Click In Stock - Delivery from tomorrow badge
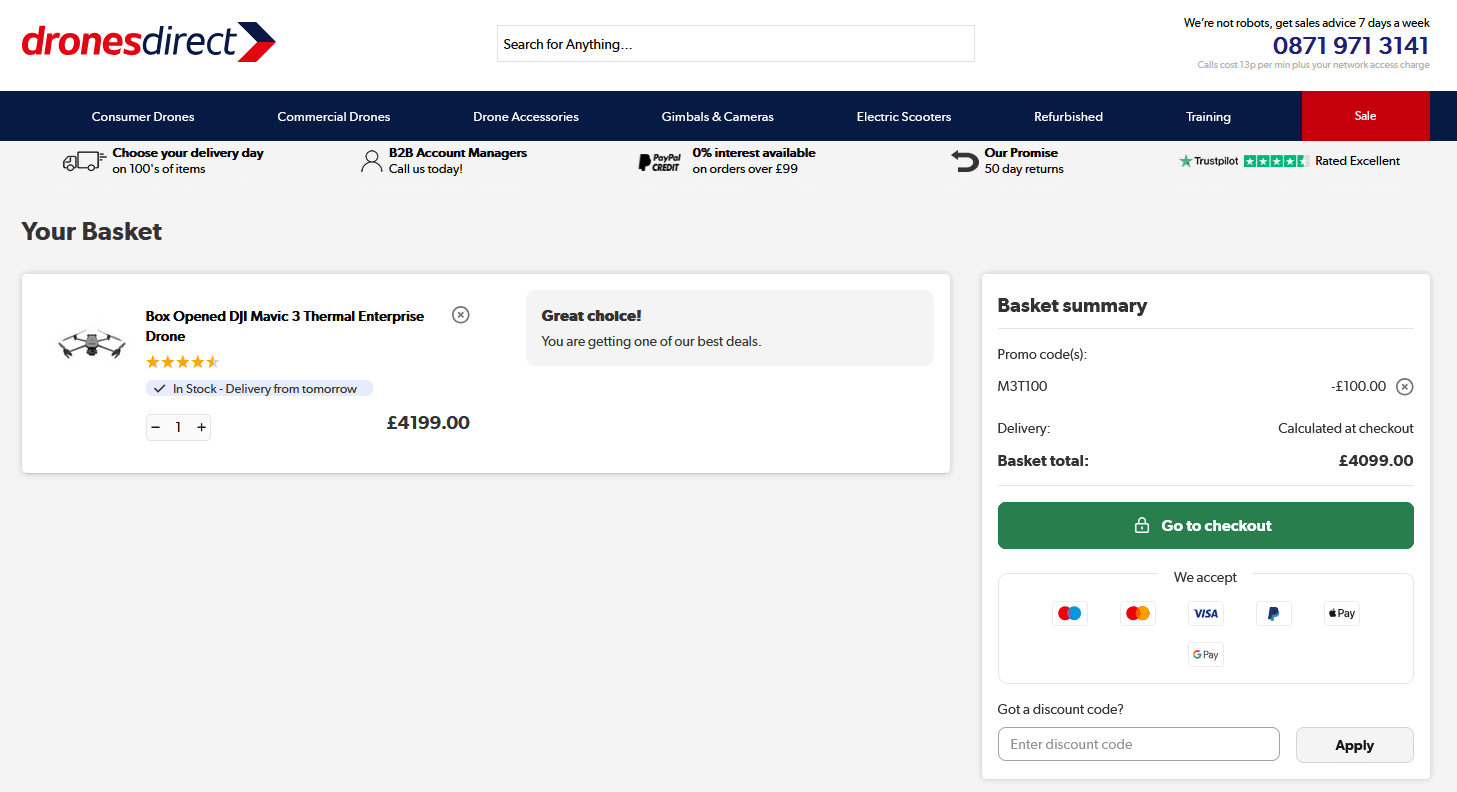 [260, 389]
